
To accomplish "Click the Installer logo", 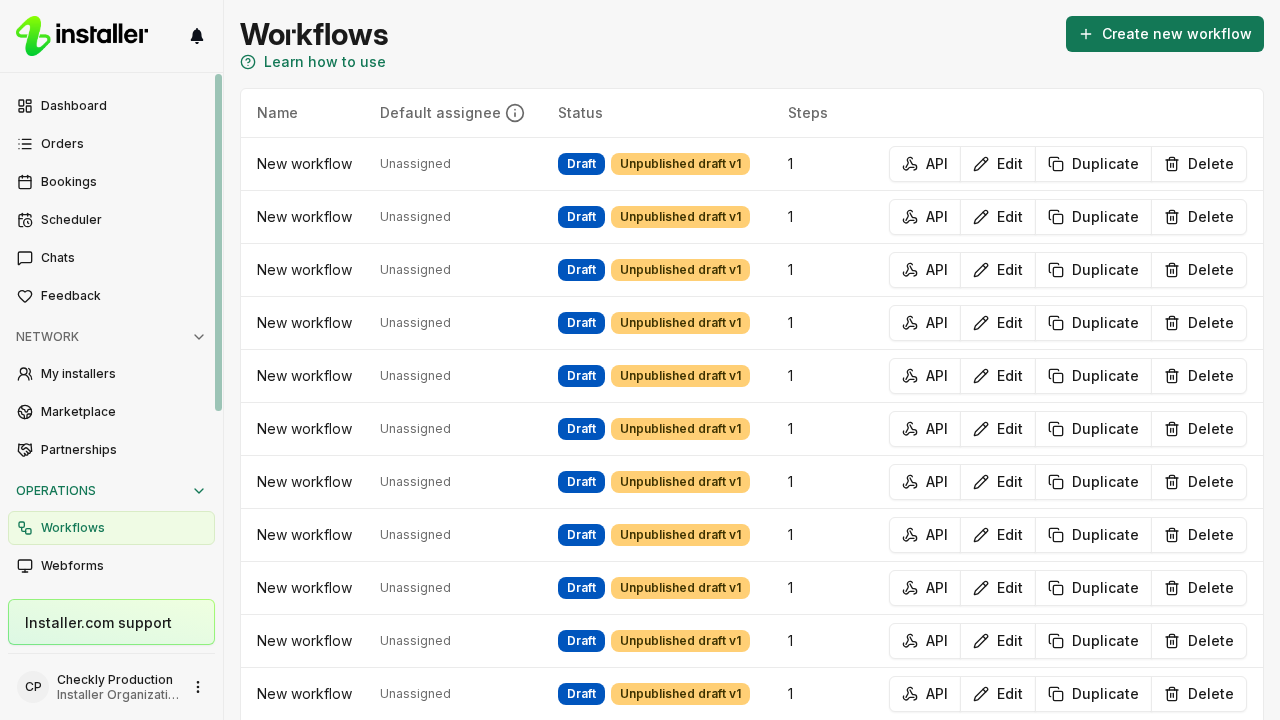I will point(82,36).
